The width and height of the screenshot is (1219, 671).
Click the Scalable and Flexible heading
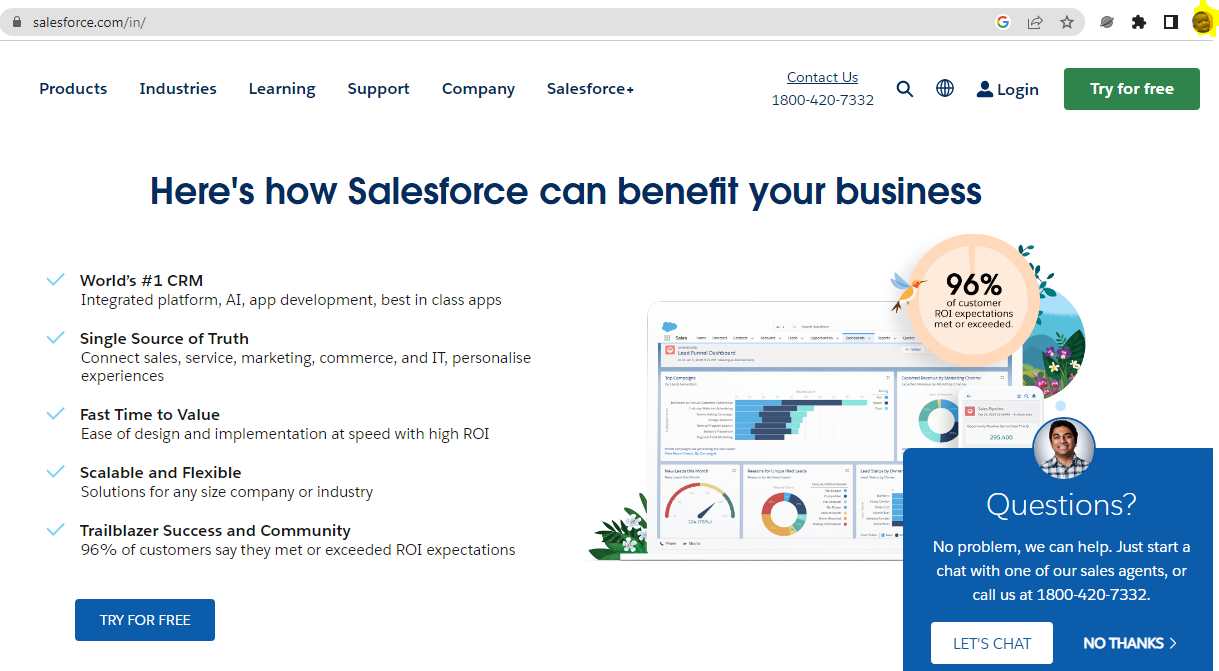pyautogui.click(x=160, y=473)
